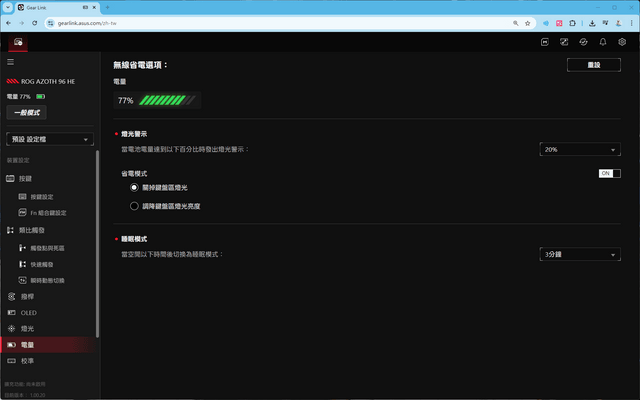Close the Gear Link browser tab
Viewport: 640px width, 400px height.
point(94,7)
